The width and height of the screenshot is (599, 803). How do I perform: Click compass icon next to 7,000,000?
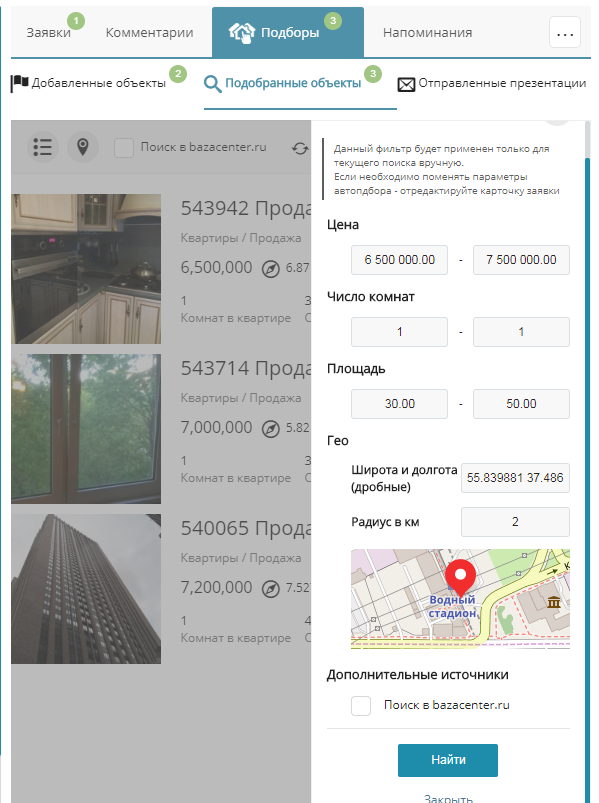coord(271,429)
